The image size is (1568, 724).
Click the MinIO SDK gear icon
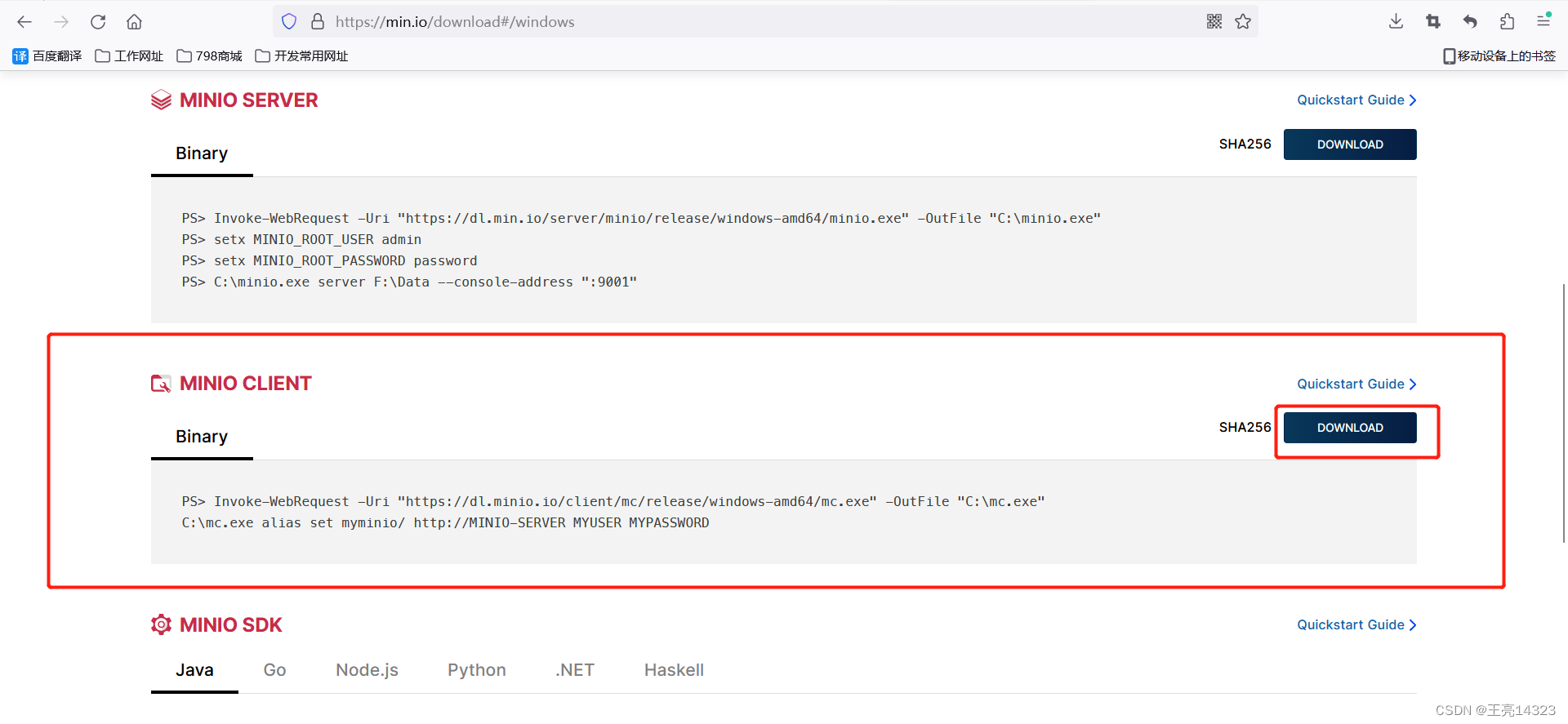tap(161, 624)
